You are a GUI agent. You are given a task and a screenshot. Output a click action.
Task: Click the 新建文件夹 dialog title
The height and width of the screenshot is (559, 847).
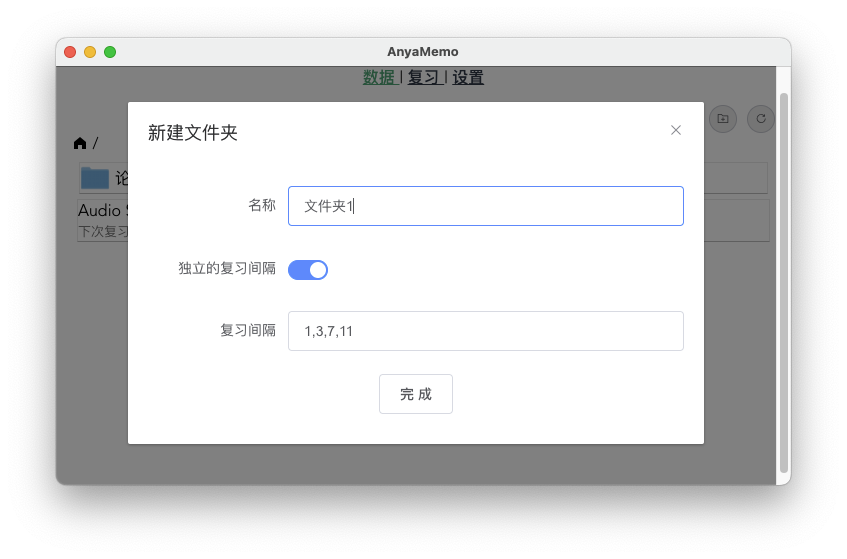click(193, 133)
